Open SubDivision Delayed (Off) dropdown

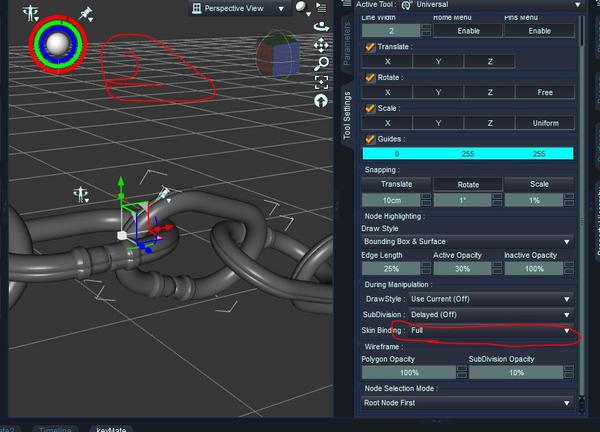pos(491,315)
